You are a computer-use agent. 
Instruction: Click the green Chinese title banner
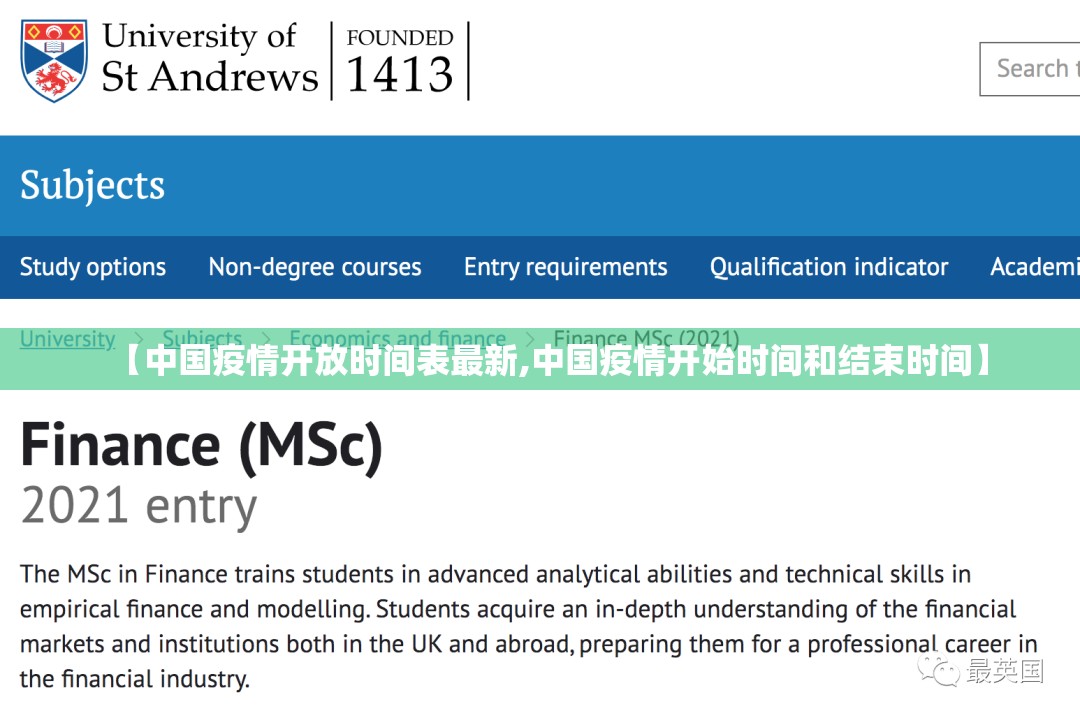(558, 361)
